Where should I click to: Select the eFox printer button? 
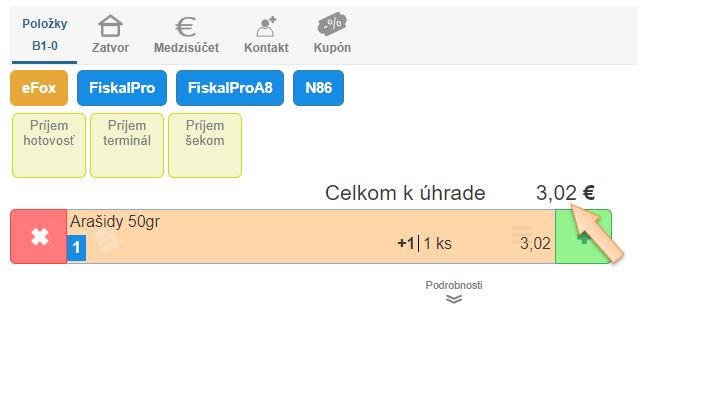tap(38, 88)
